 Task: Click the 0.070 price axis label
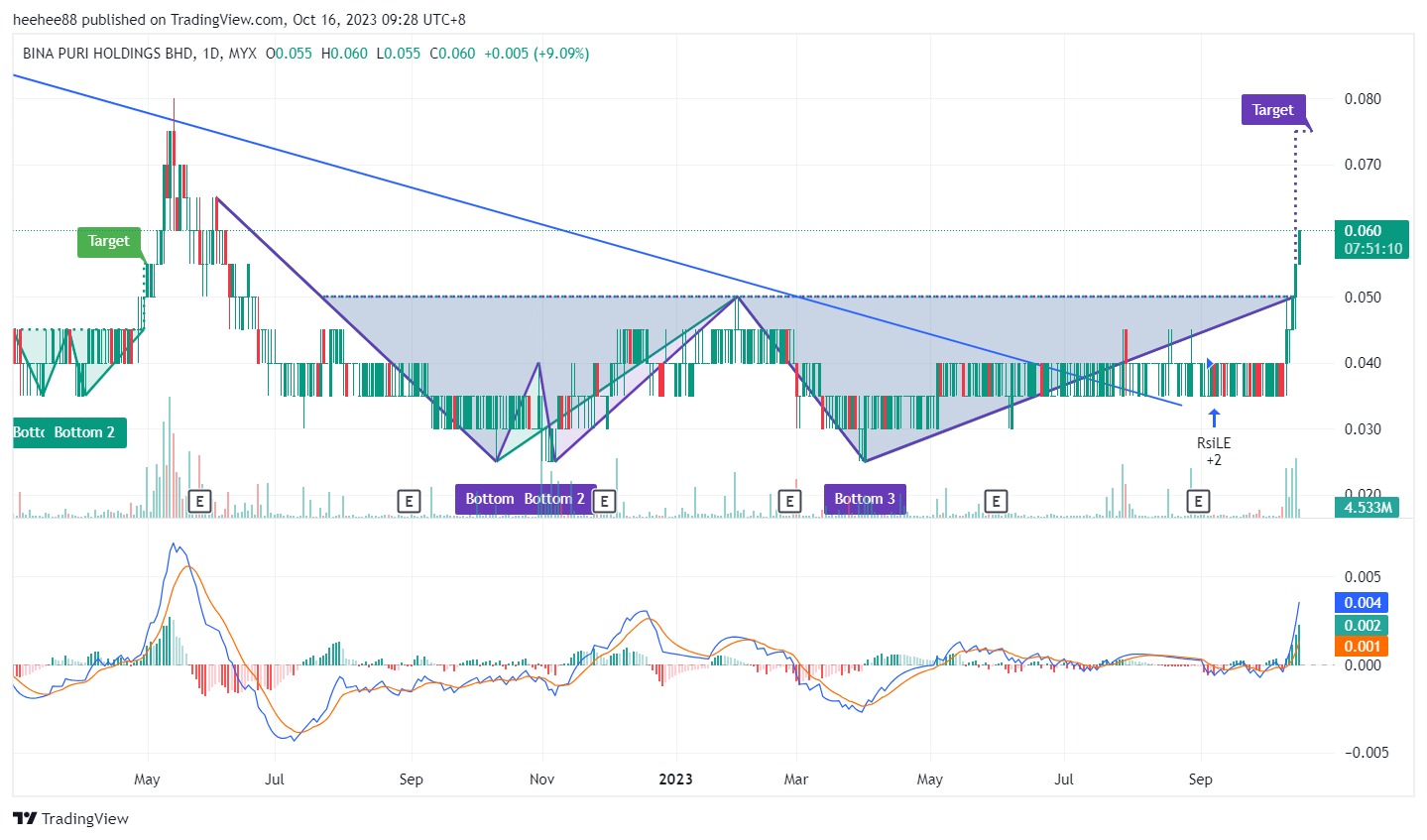pyautogui.click(x=1363, y=165)
